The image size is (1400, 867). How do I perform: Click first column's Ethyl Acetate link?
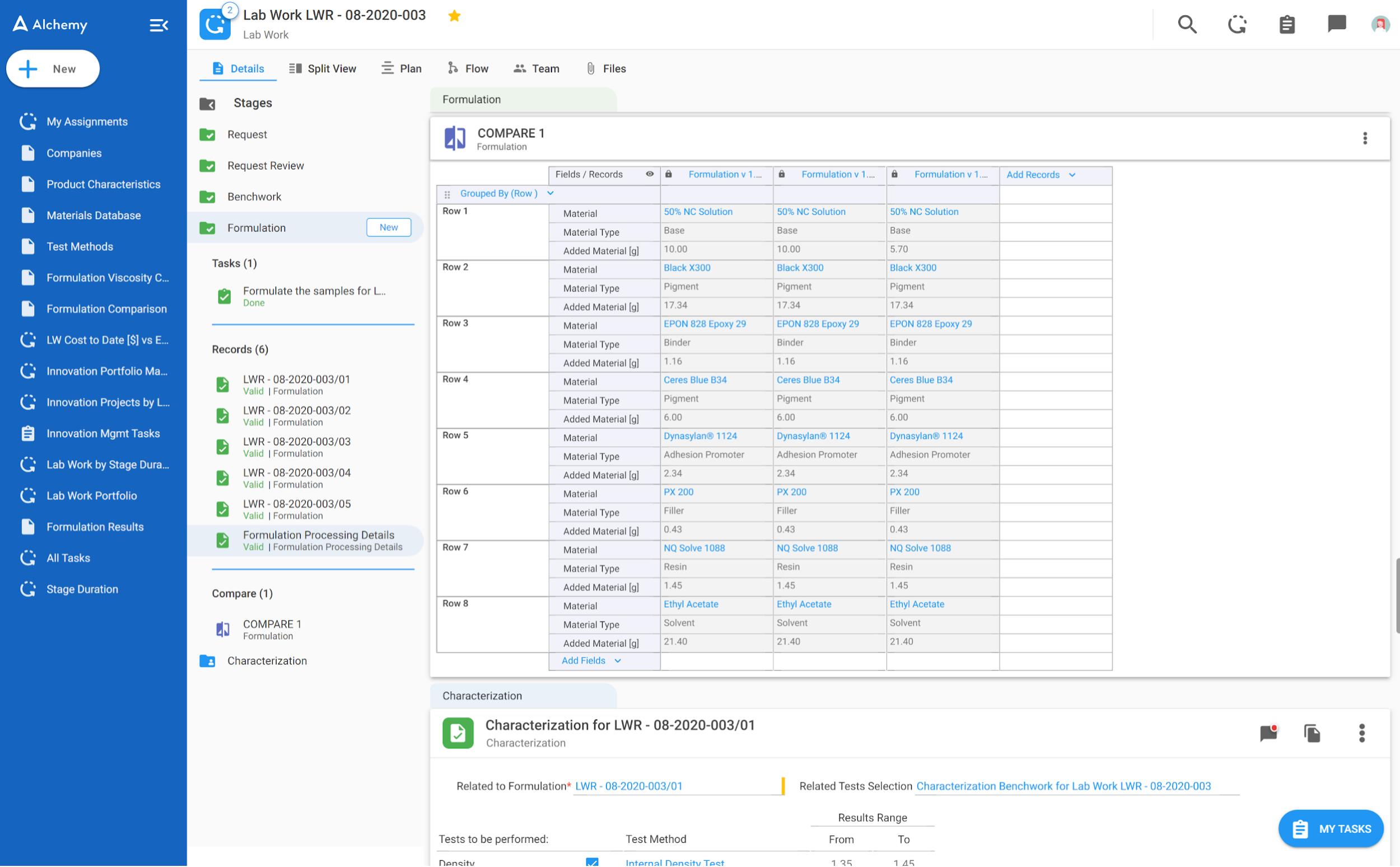tap(690, 604)
